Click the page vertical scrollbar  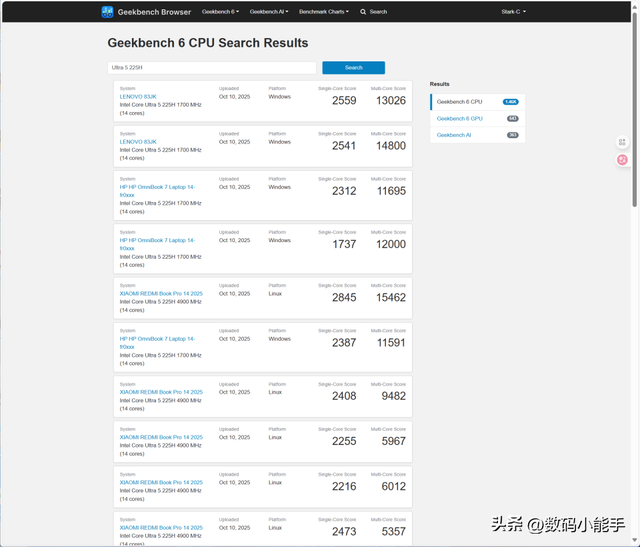(635, 100)
